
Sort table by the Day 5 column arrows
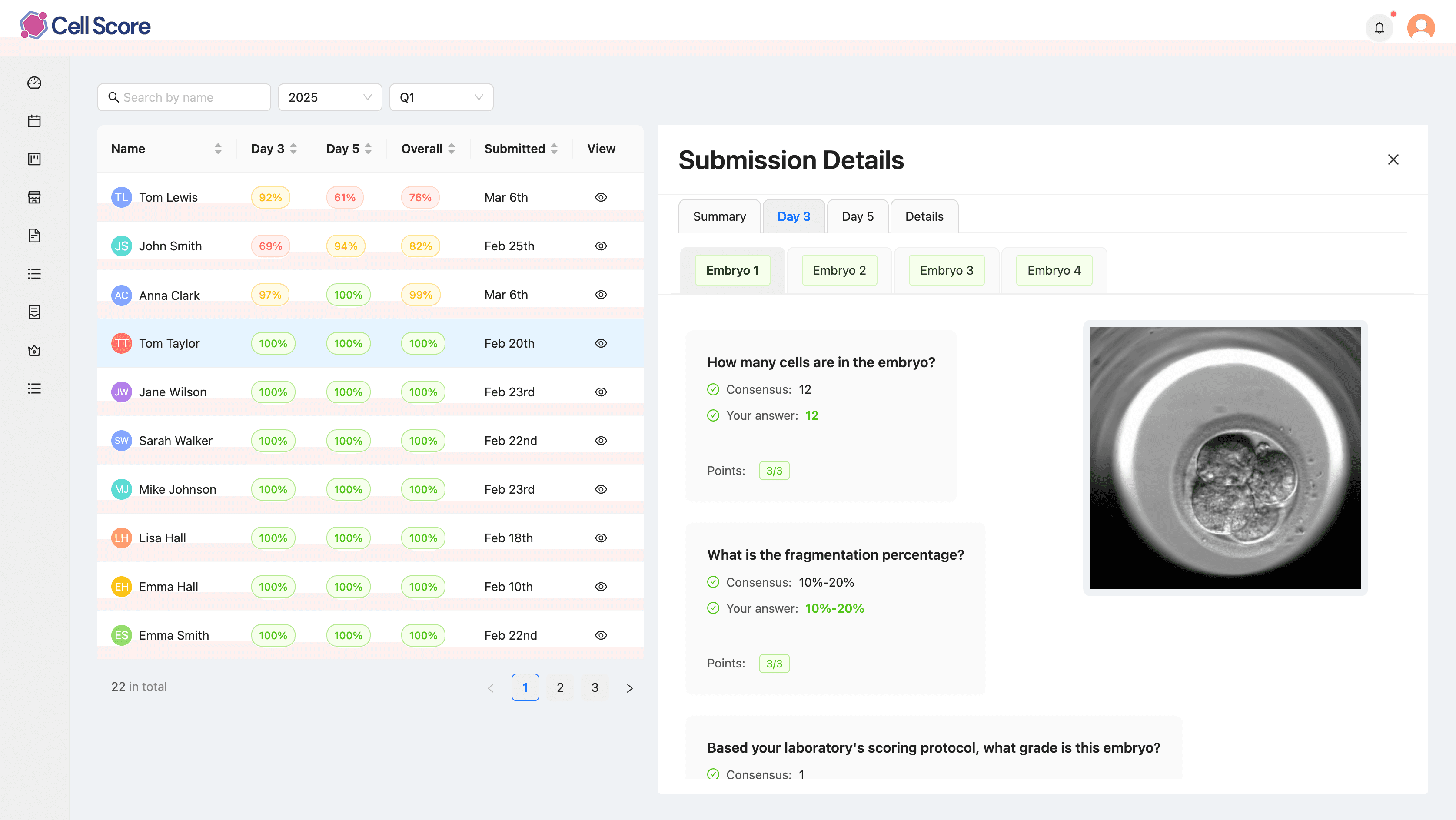[x=368, y=148]
